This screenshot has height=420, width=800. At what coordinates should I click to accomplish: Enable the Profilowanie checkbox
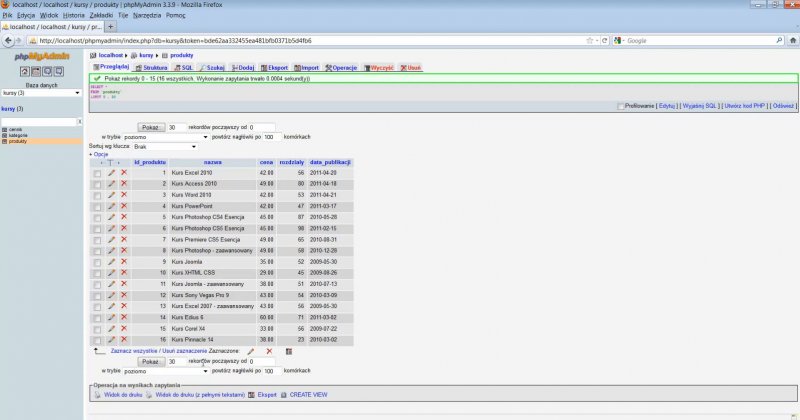point(621,105)
